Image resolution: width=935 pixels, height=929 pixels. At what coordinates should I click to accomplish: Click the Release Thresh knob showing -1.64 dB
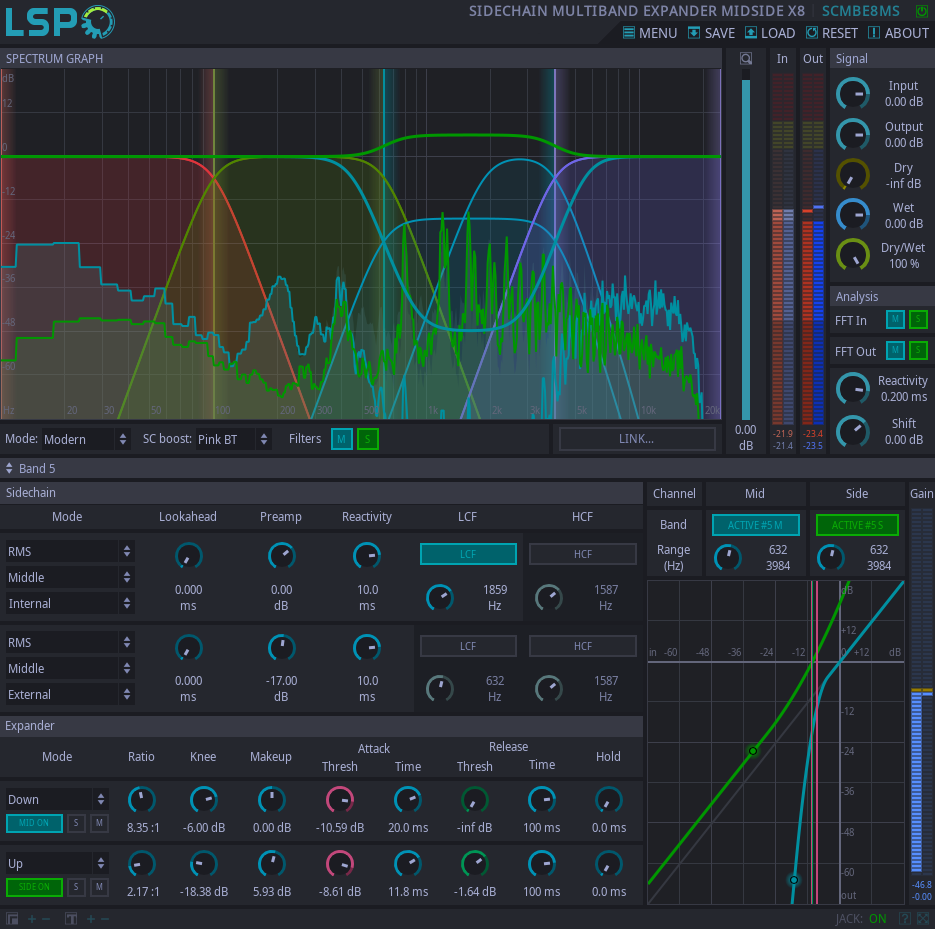(475, 864)
